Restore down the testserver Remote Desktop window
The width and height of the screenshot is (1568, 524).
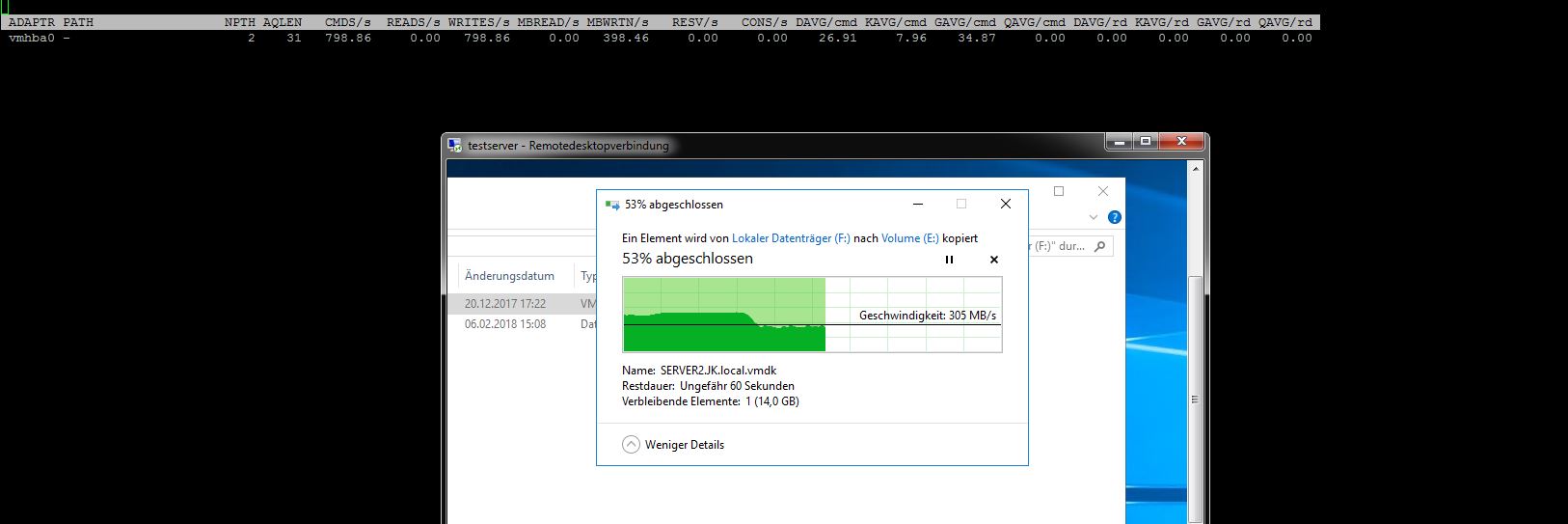[1145, 142]
